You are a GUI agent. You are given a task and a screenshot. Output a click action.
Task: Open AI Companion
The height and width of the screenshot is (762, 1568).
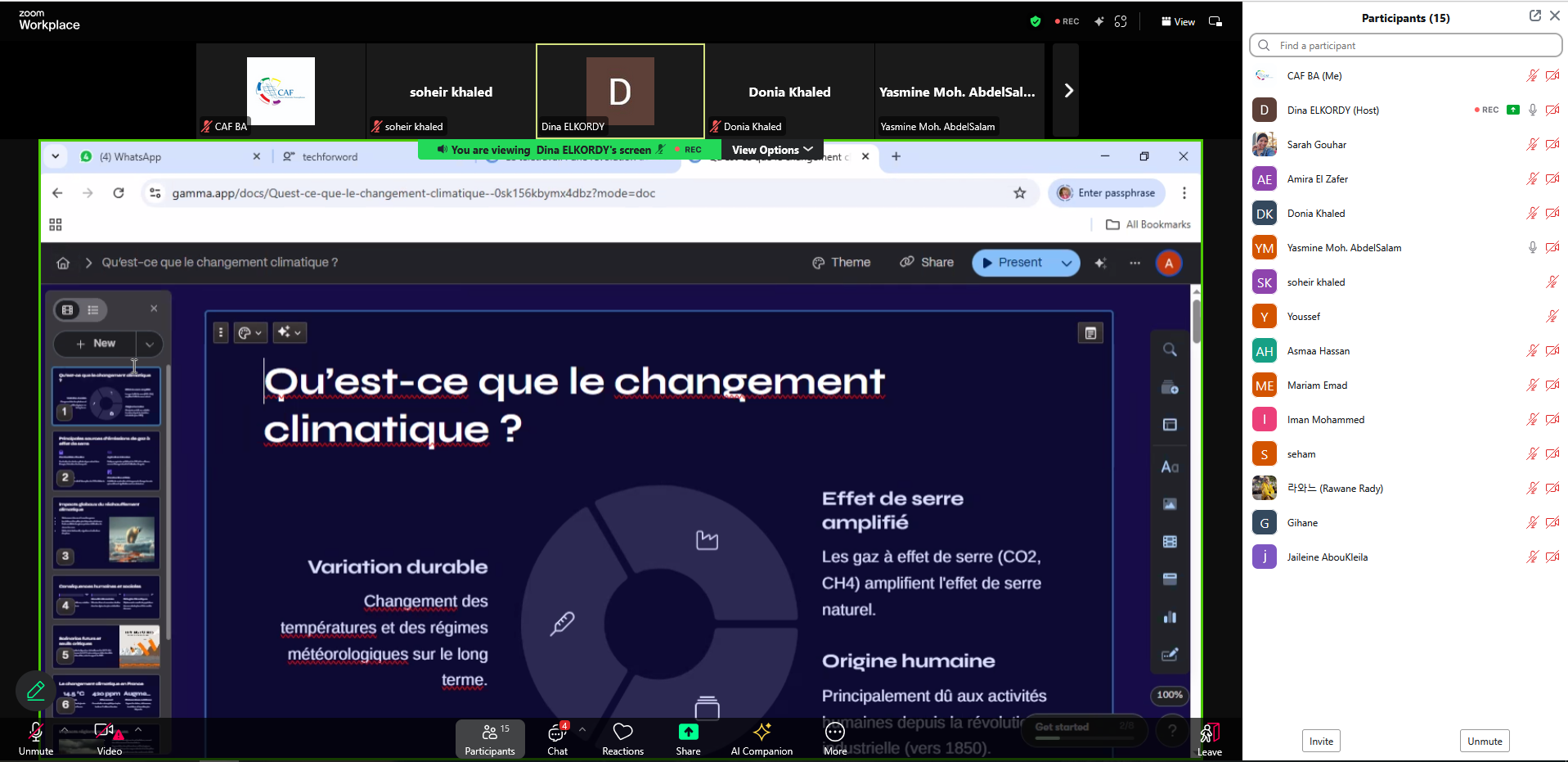click(762, 738)
